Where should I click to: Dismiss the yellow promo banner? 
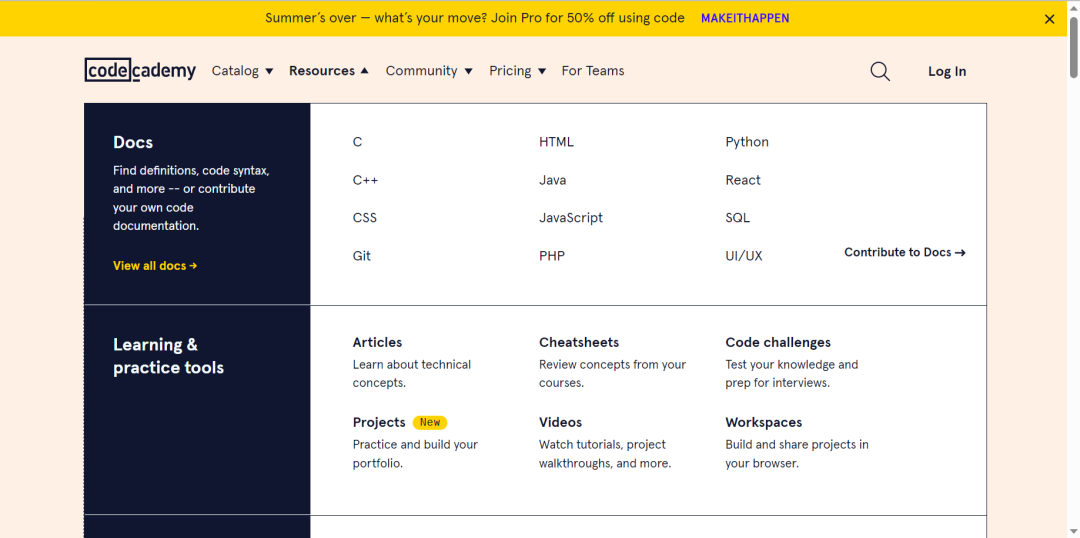(1049, 19)
